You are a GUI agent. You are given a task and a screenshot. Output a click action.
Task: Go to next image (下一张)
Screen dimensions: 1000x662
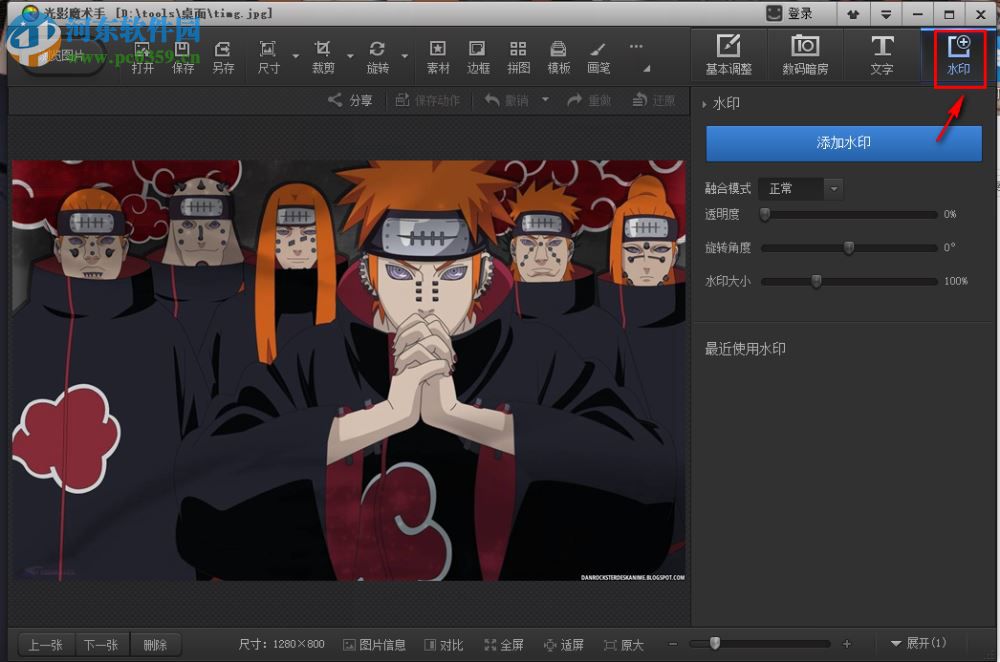pos(101,645)
